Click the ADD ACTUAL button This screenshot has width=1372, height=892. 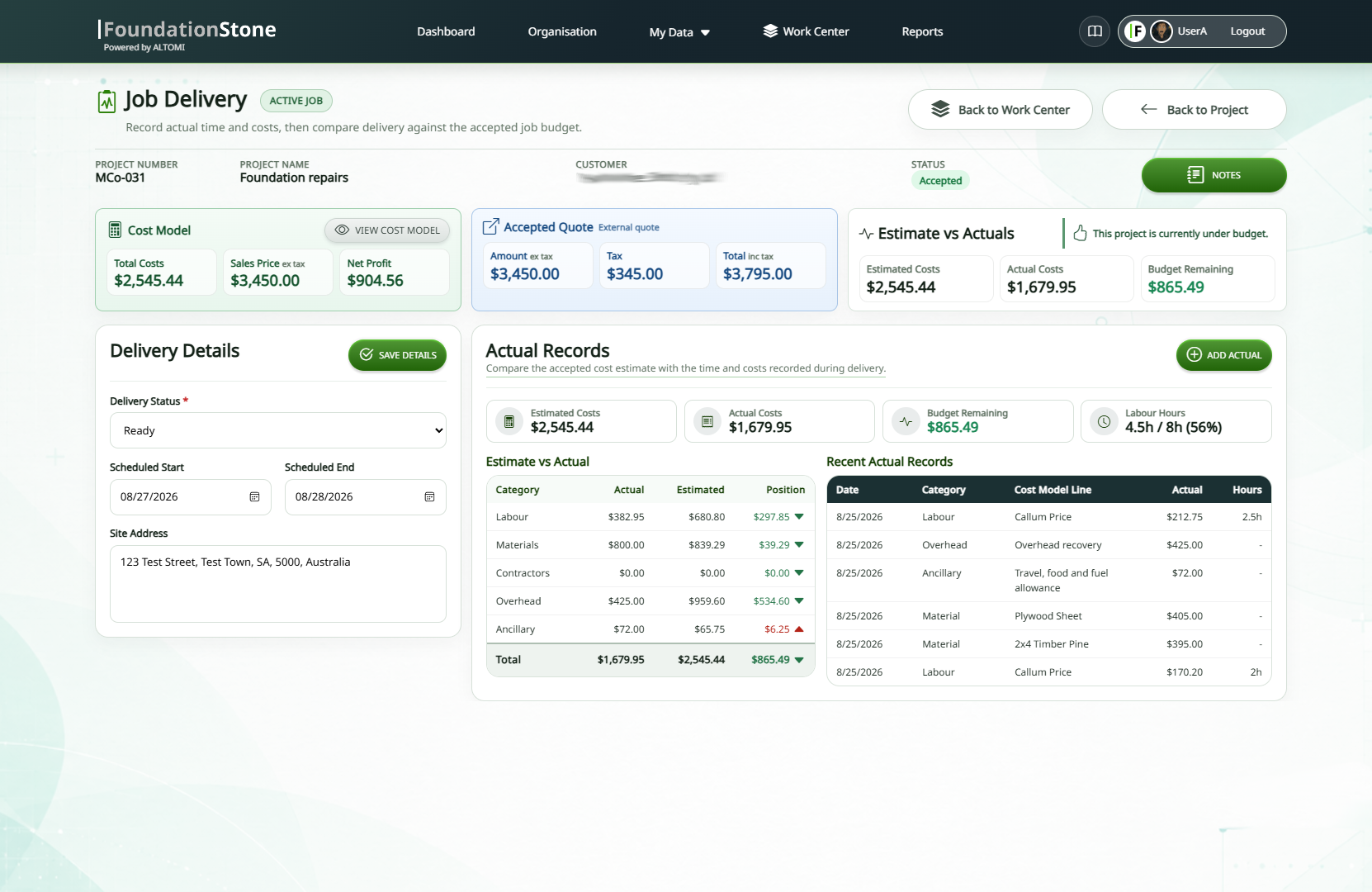1224,355
